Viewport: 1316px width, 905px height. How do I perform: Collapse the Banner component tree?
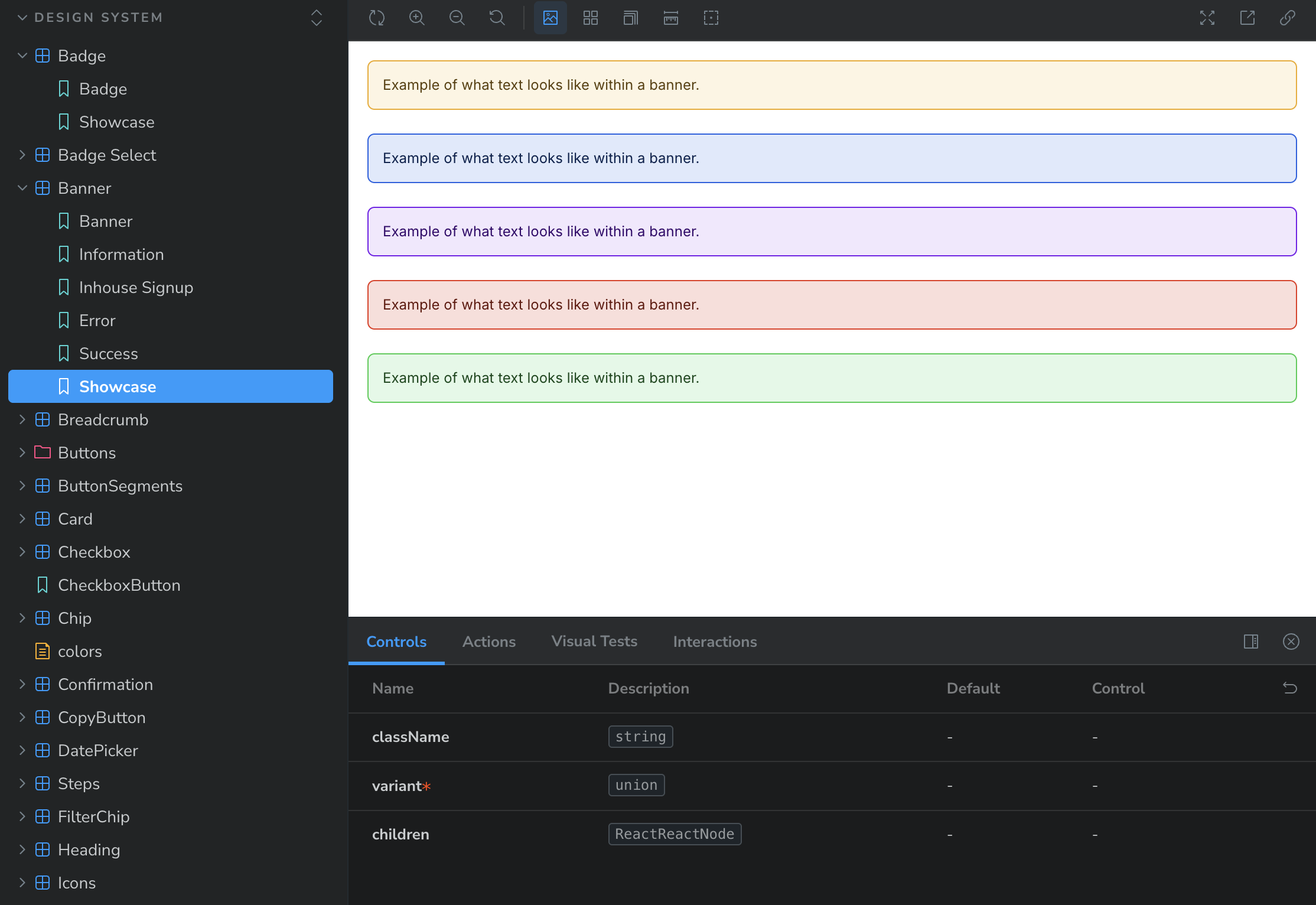(x=22, y=188)
